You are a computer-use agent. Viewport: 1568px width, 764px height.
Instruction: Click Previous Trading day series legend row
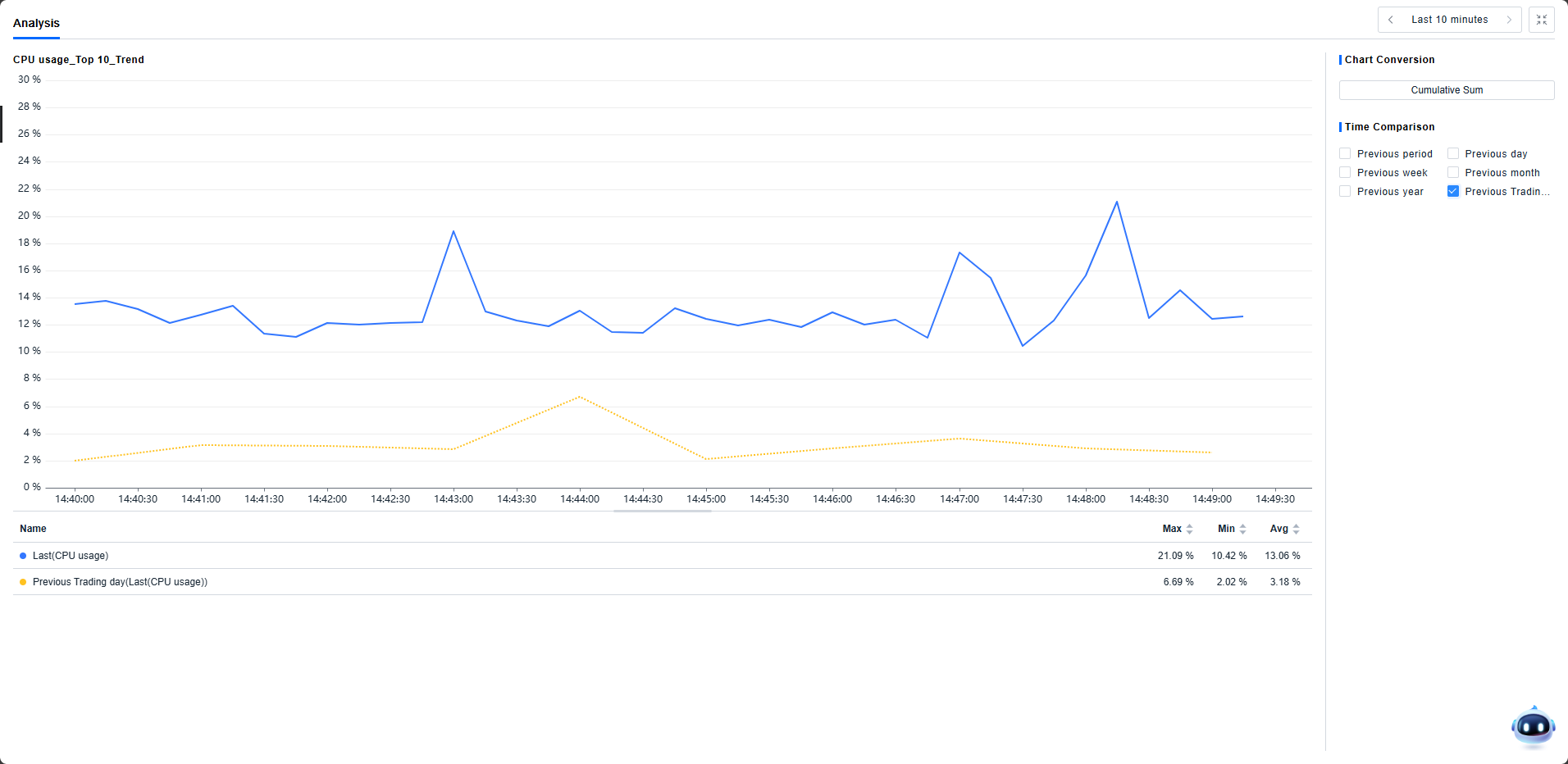coord(120,582)
